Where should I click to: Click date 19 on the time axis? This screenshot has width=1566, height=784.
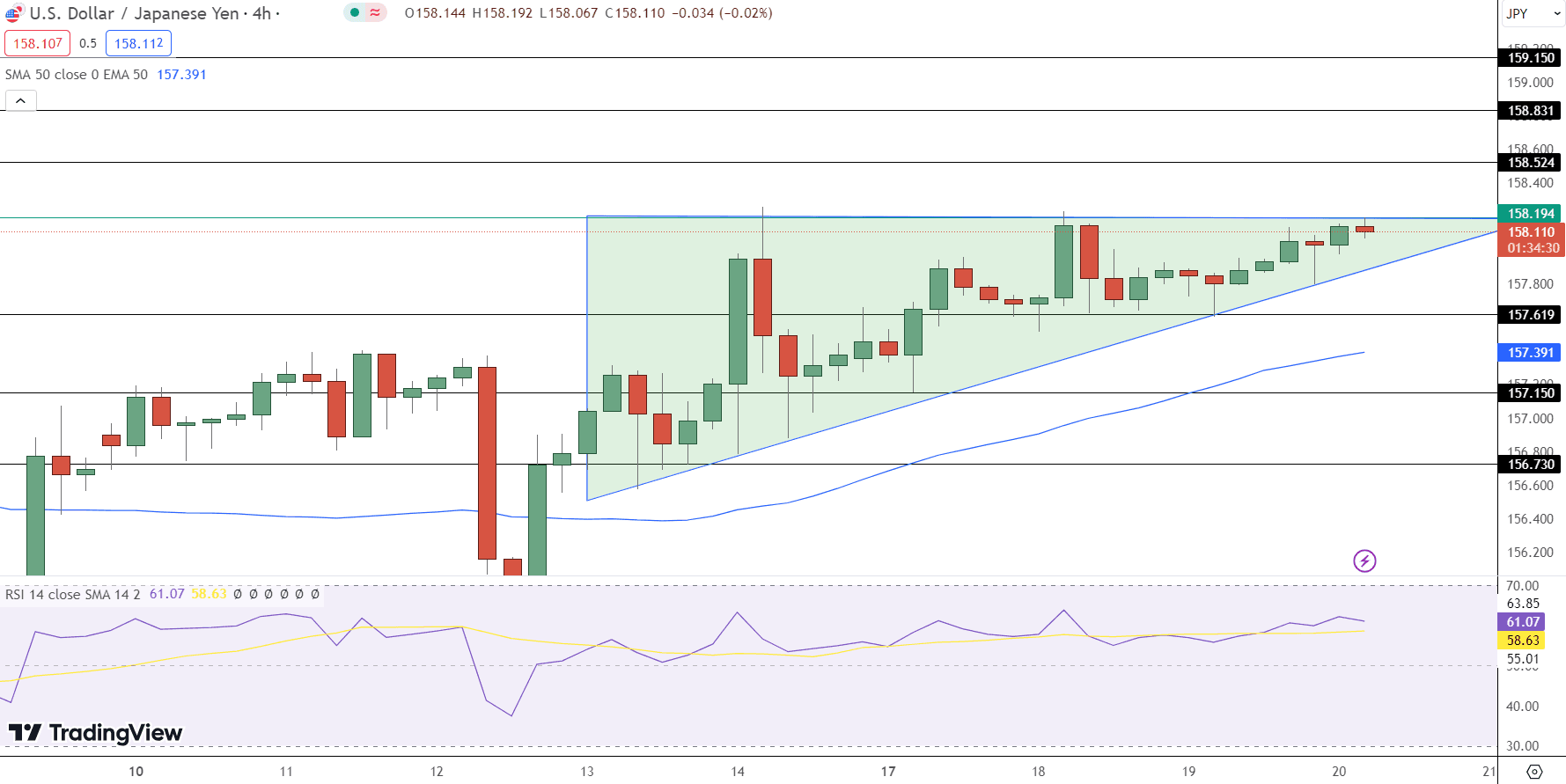(x=1189, y=772)
